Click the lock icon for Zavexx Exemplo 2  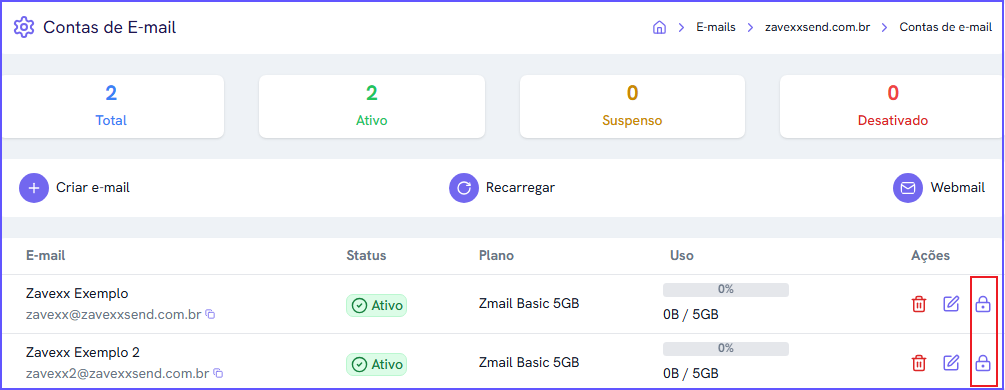tap(983, 364)
